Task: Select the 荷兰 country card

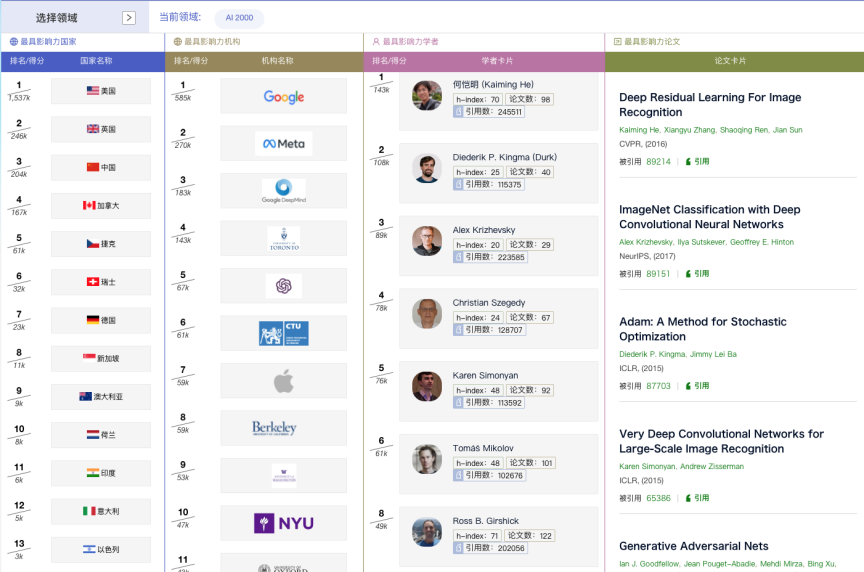Action: click(x=101, y=435)
